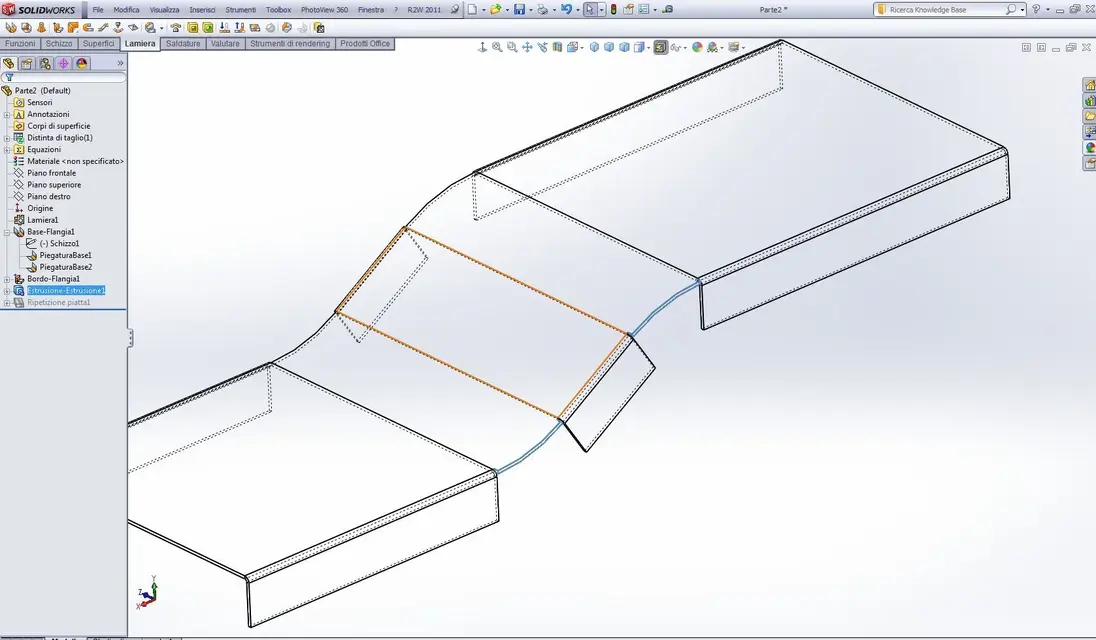
Task: Toggle the Flatten tool in Lamiera toolbar
Action: point(254,28)
